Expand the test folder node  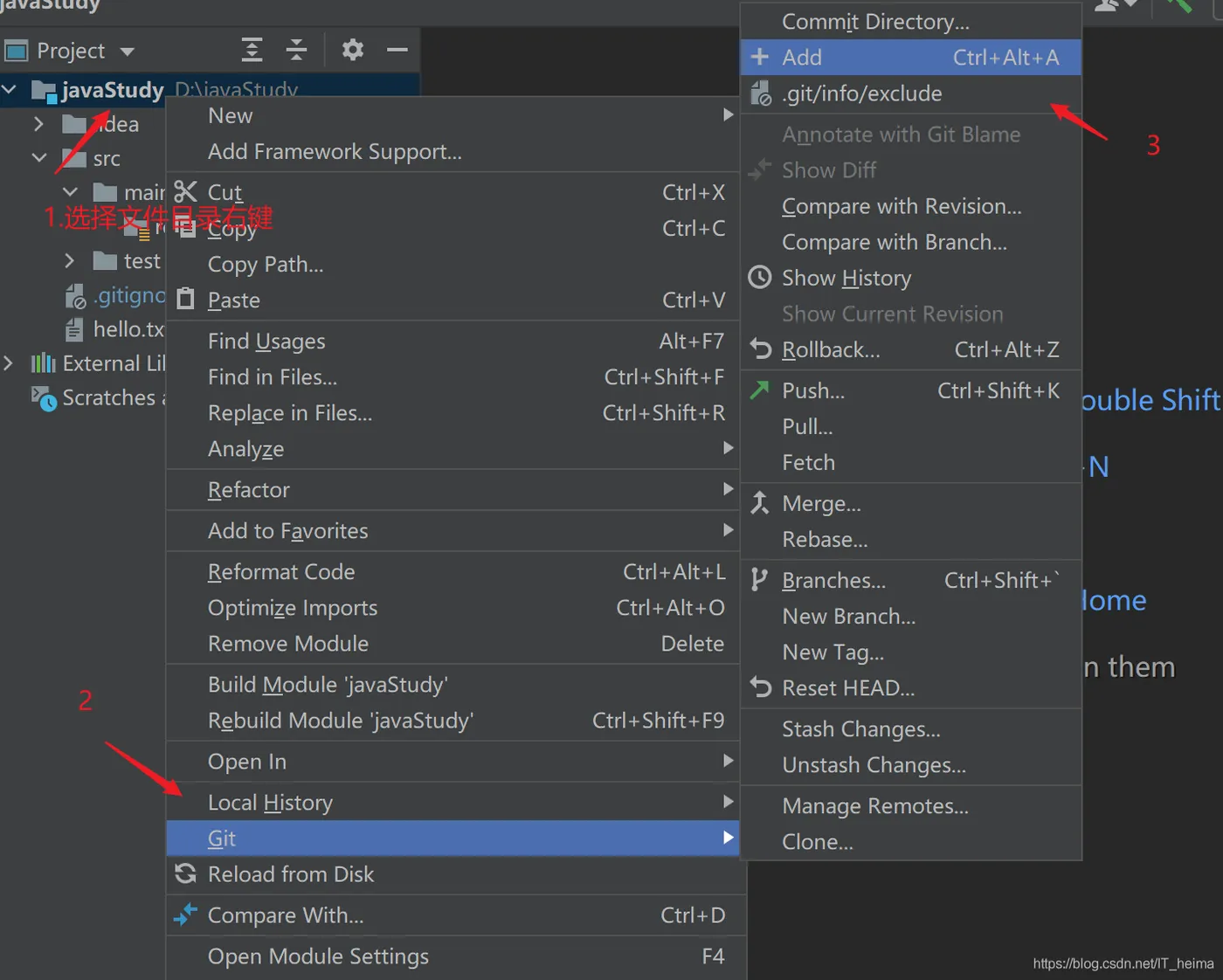coord(70,261)
